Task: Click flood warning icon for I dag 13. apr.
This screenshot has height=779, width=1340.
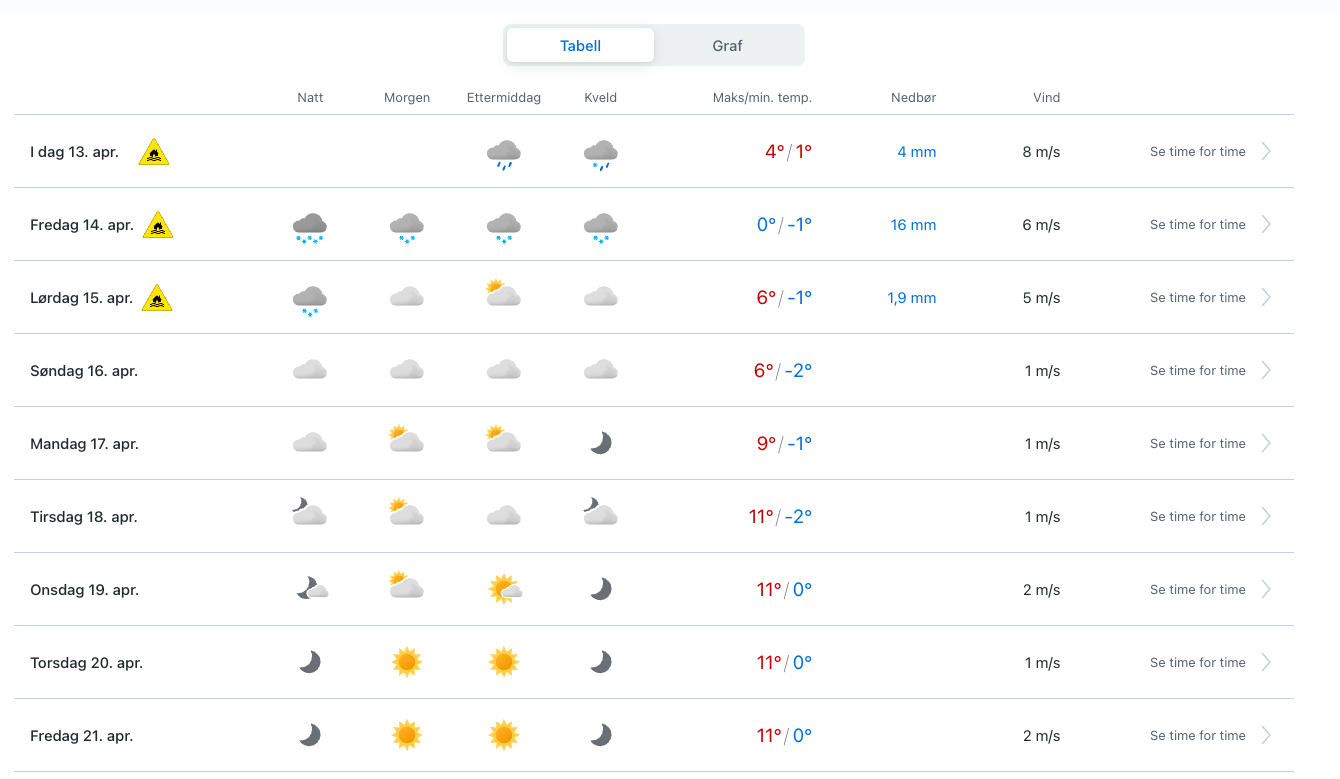Action: point(154,152)
